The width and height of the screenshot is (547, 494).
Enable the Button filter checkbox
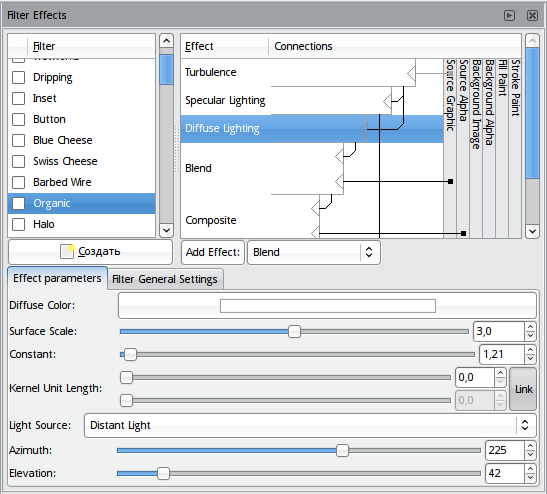click(18, 119)
